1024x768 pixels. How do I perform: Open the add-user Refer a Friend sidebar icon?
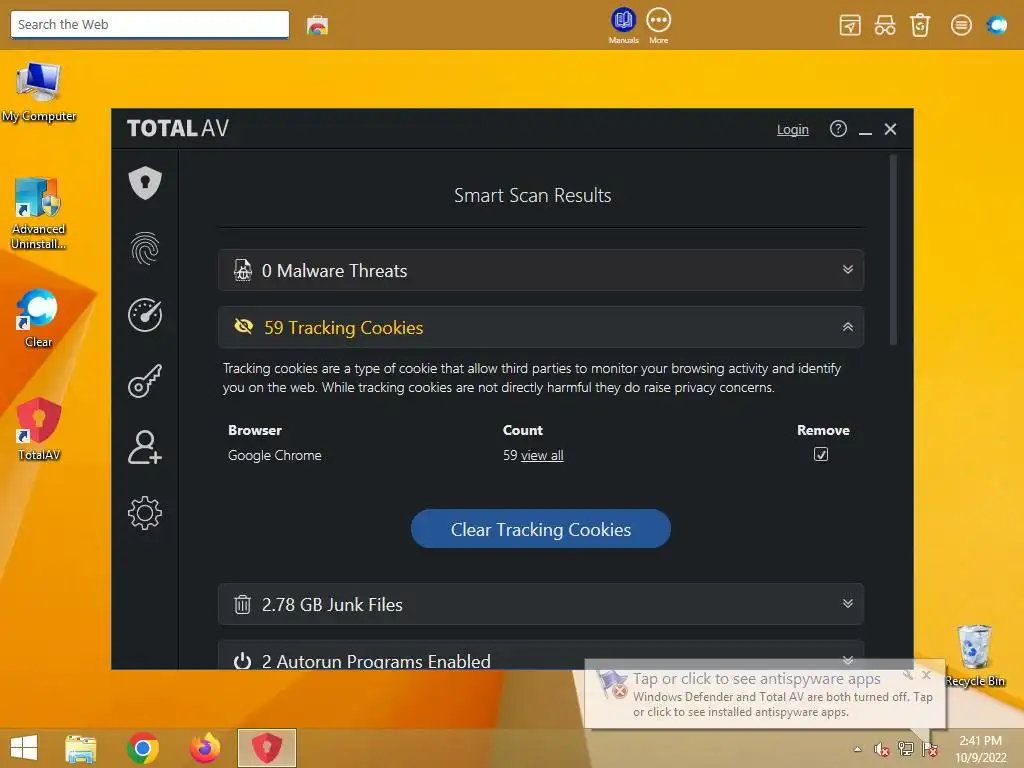145,447
